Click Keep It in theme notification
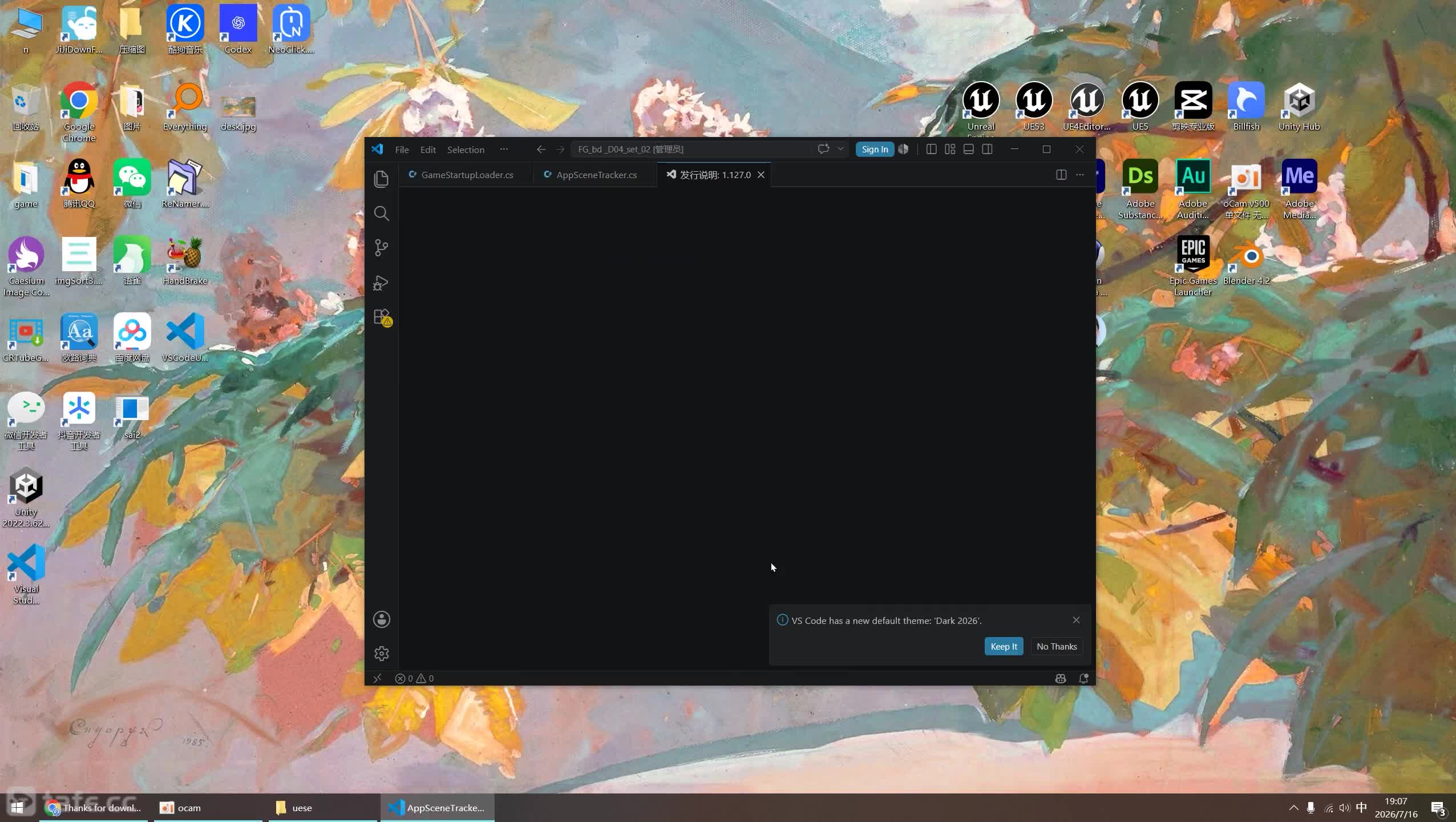The image size is (1456, 822). (x=1004, y=646)
